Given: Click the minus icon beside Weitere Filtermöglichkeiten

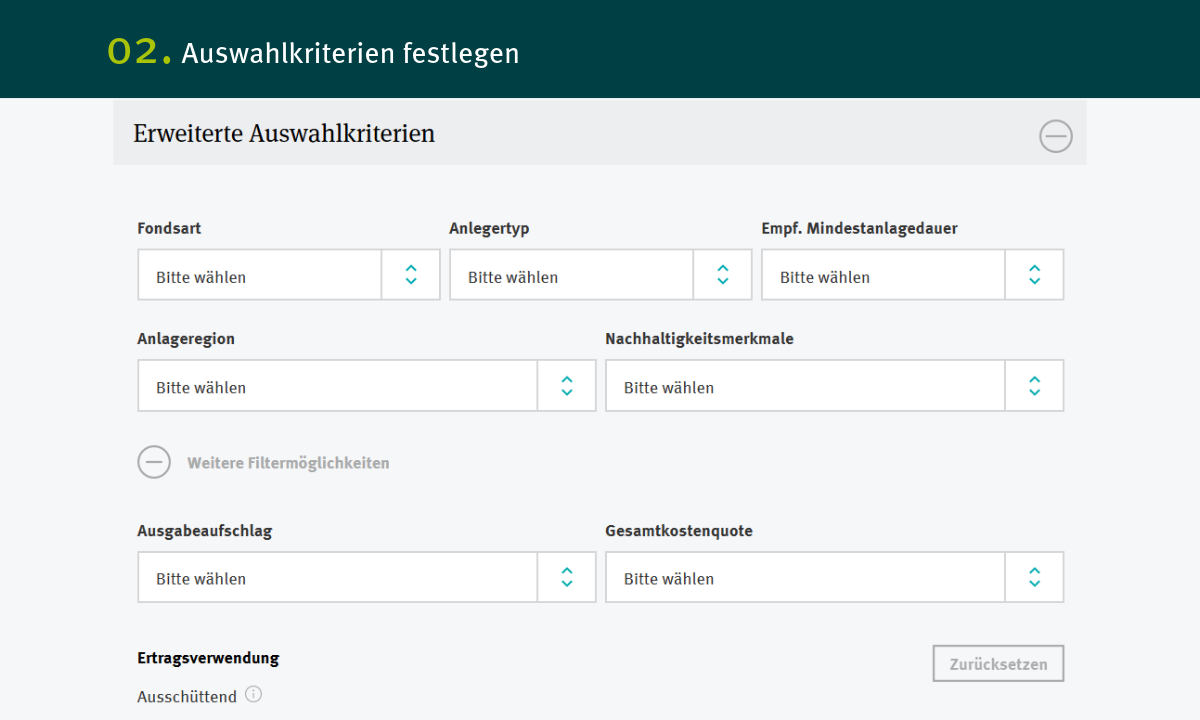Looking at the screenshot, I should pyautogui.click(x=154, y=462).
